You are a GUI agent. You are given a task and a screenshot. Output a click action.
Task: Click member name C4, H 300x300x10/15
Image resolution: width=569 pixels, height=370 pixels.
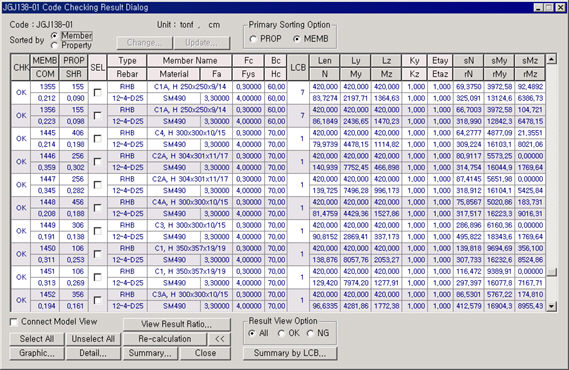[x=190, y=133]
